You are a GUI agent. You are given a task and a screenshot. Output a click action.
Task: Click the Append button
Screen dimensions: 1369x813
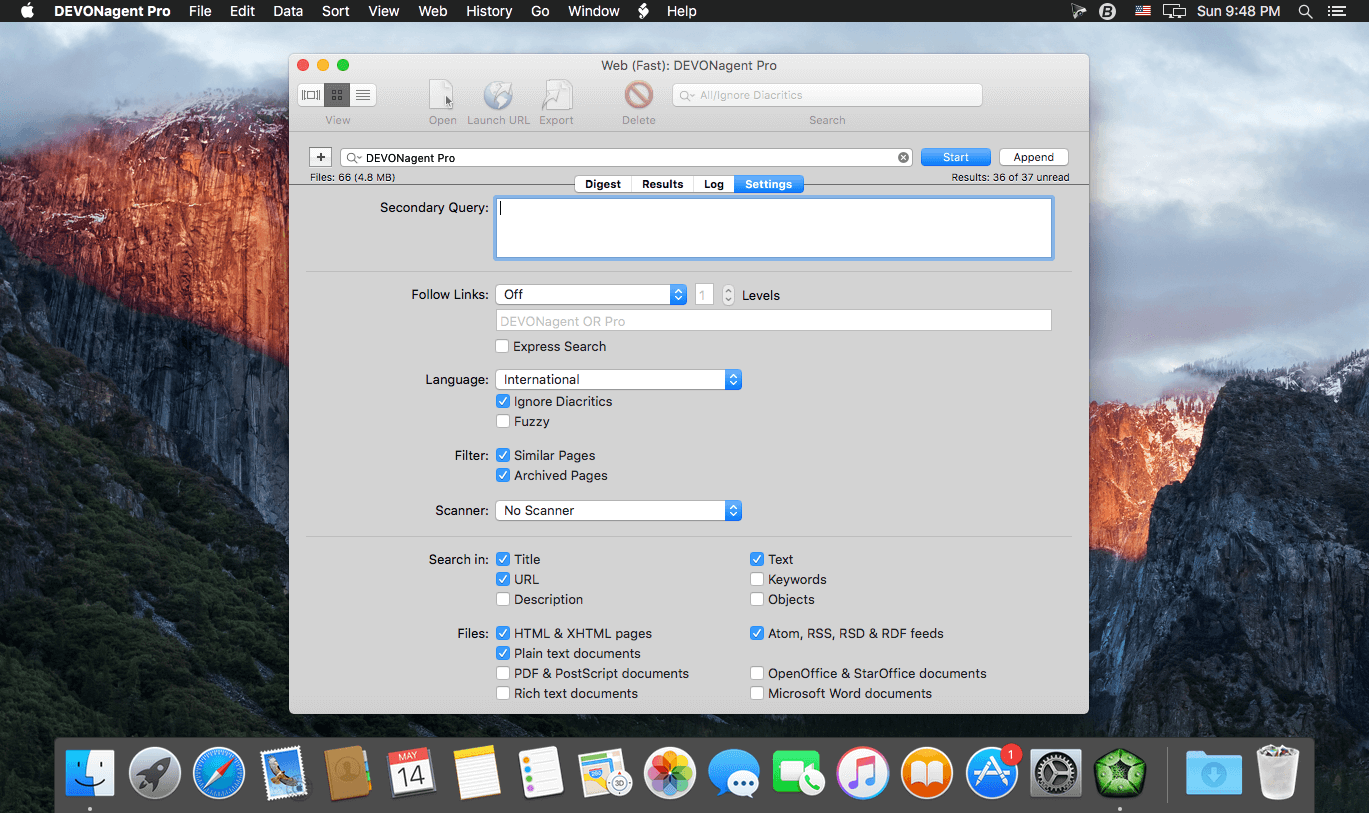click(1034, 158)
